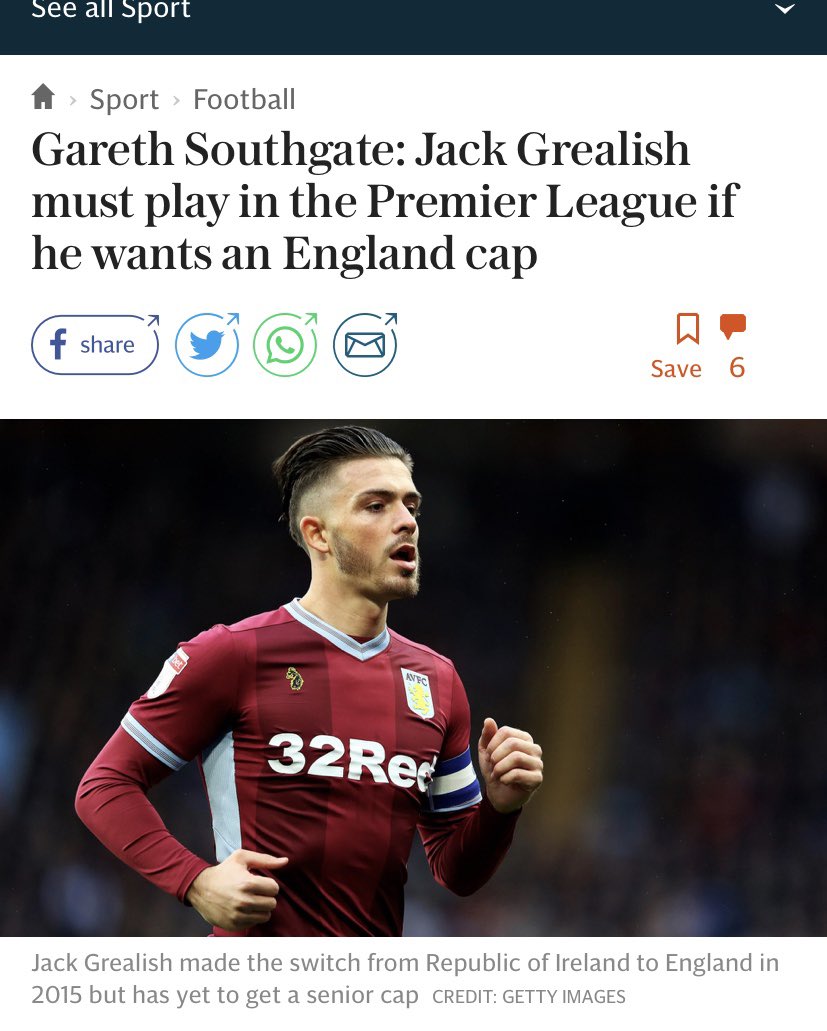This screenshot has width=827, height=1031.
Task: Send the article via email envelope icon
Action: click(365, 345)
